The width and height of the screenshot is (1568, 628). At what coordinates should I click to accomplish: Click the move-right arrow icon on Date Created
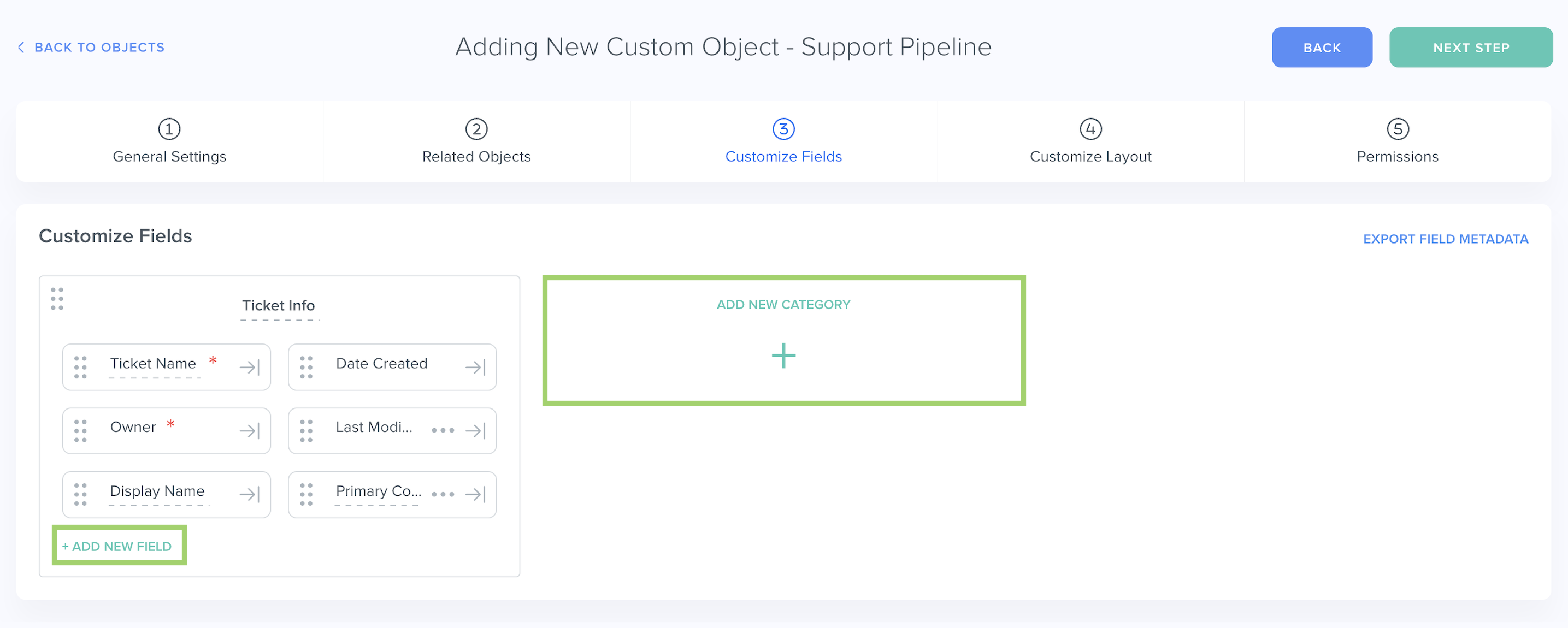coord(475,367)
